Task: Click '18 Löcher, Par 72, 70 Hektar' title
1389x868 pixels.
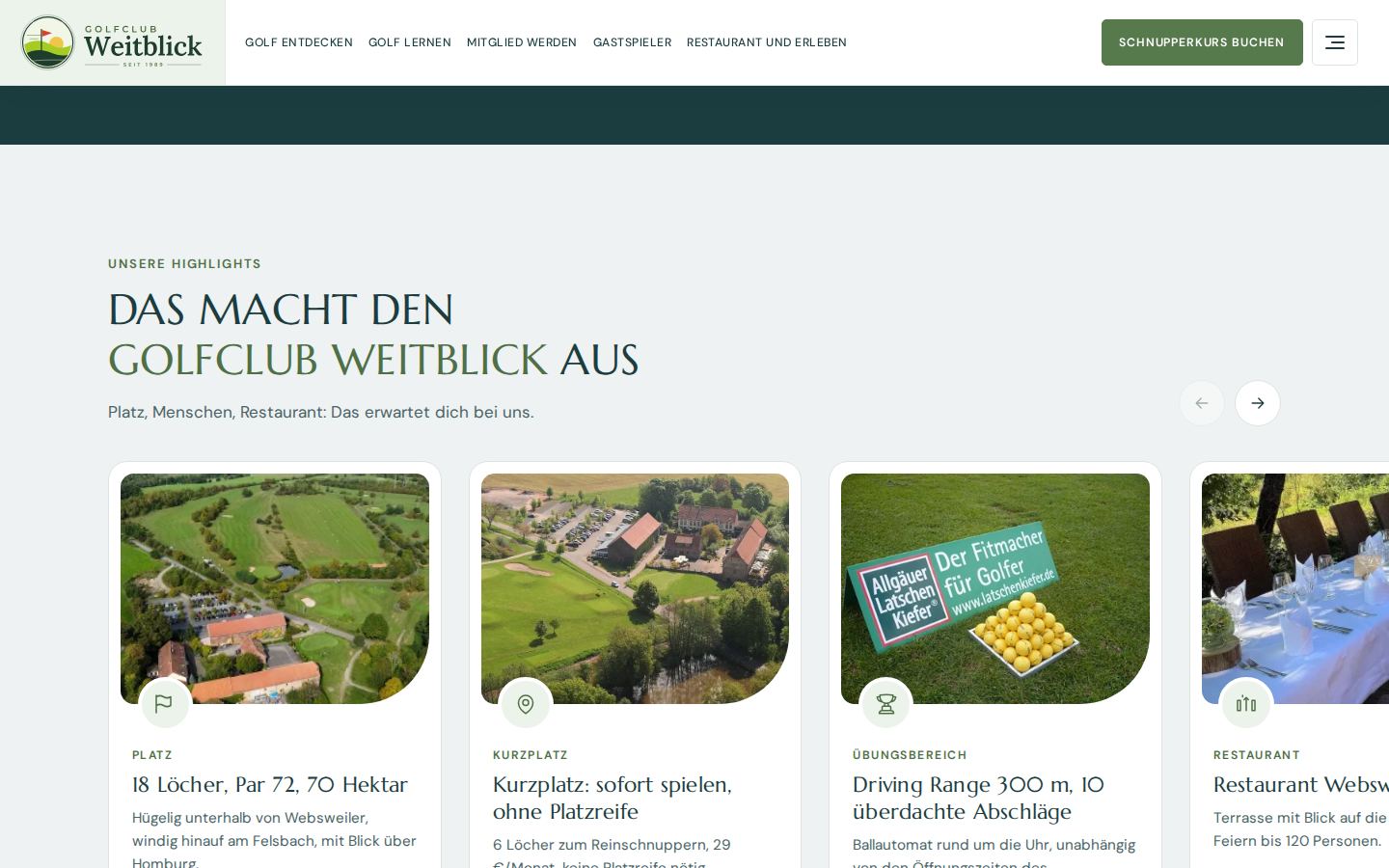Action: pyautogui.click(x=270, y=784)
